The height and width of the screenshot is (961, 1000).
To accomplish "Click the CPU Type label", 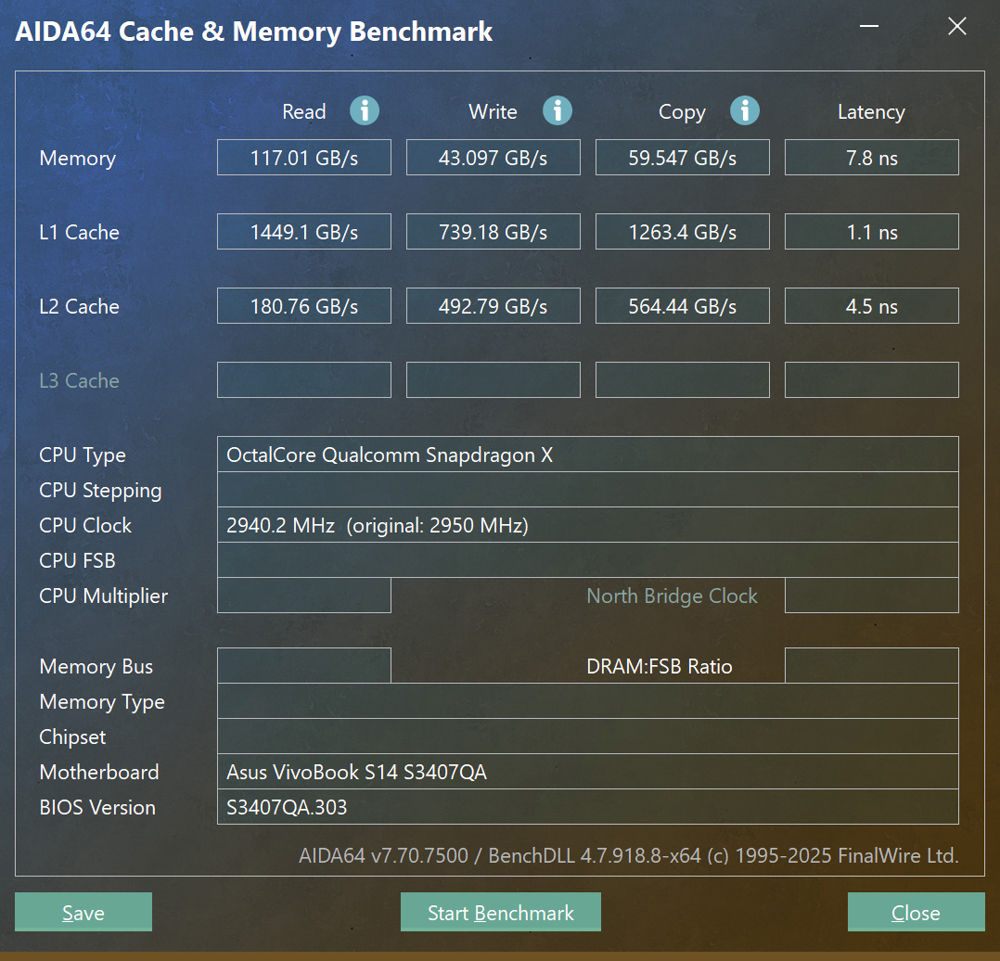I will coord(82,455).
